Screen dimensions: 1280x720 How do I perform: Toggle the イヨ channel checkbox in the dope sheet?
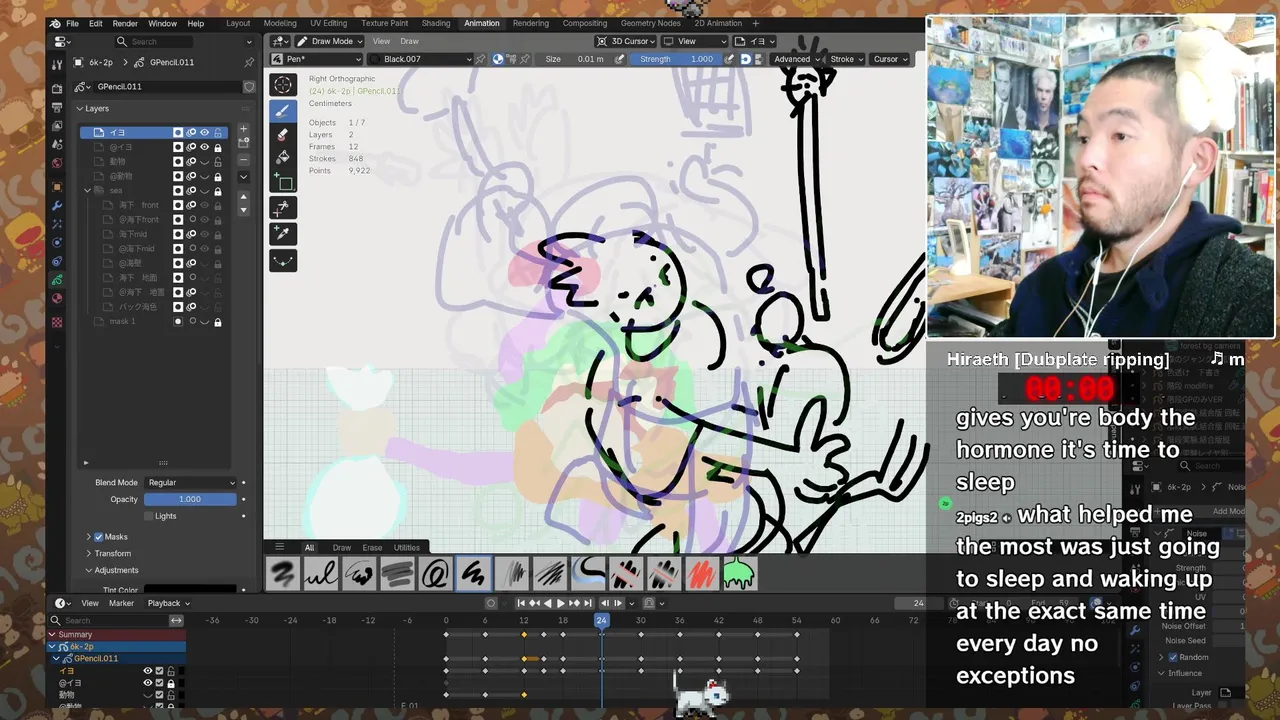tap(159, 671)
